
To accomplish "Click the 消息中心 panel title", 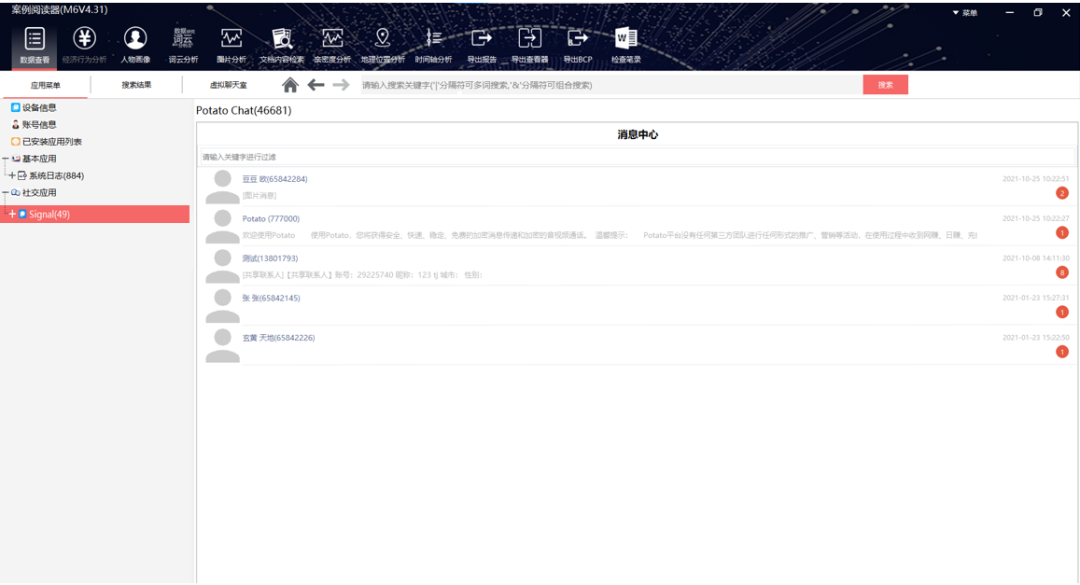I will tap(637, 135).
